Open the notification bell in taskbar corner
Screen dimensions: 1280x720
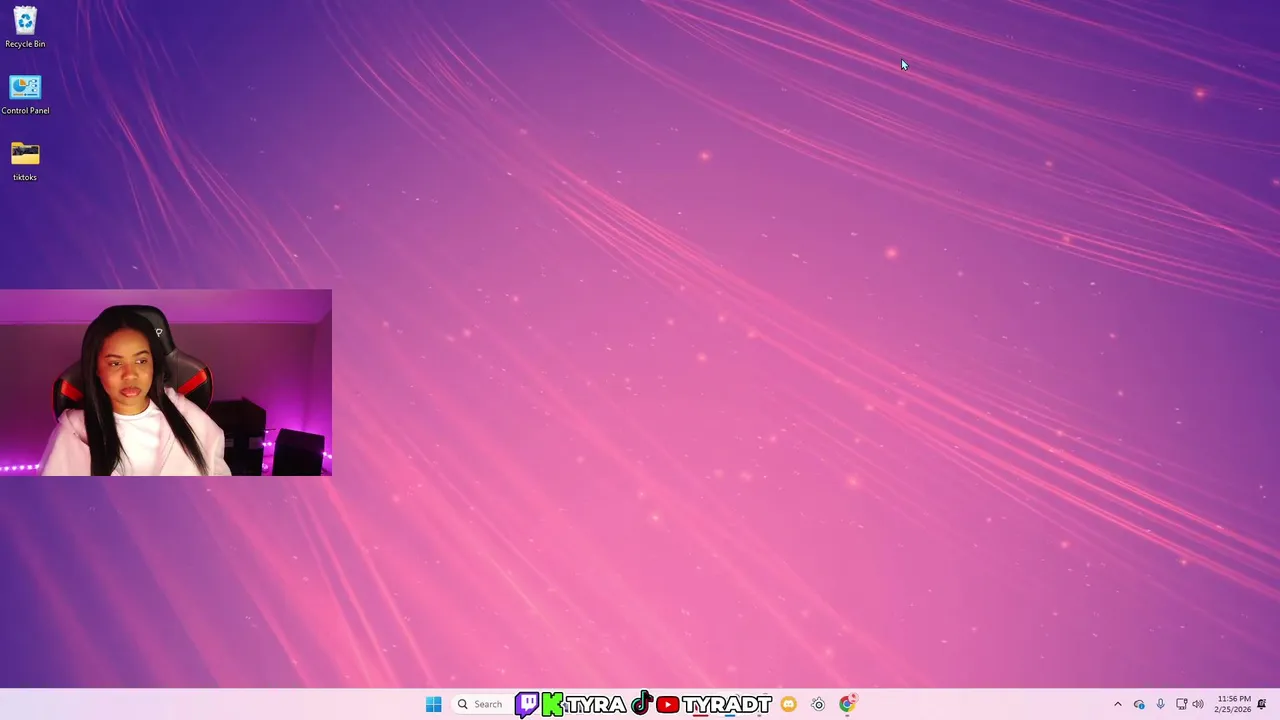[x=1262, y=704]
